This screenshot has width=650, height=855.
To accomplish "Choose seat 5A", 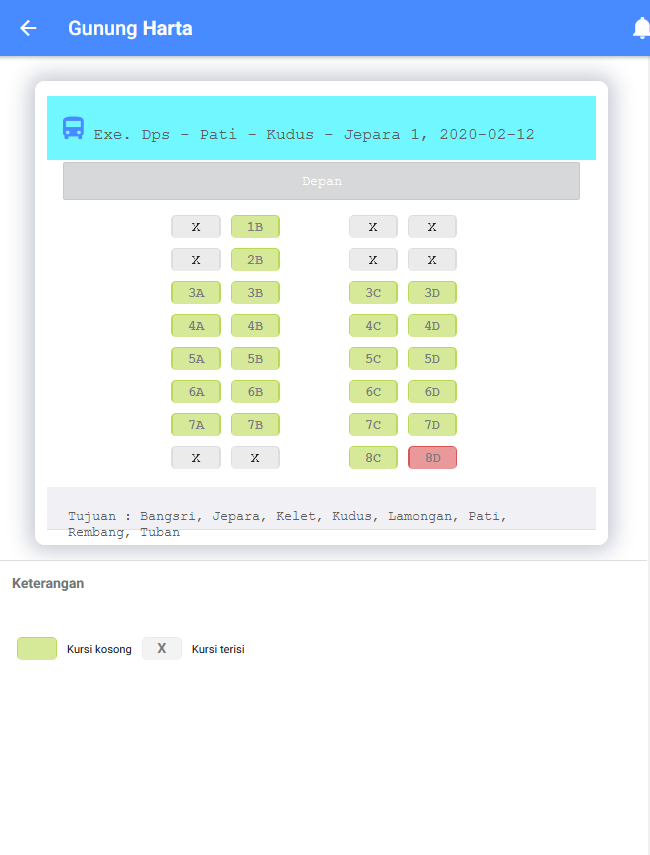I will 196,358.
